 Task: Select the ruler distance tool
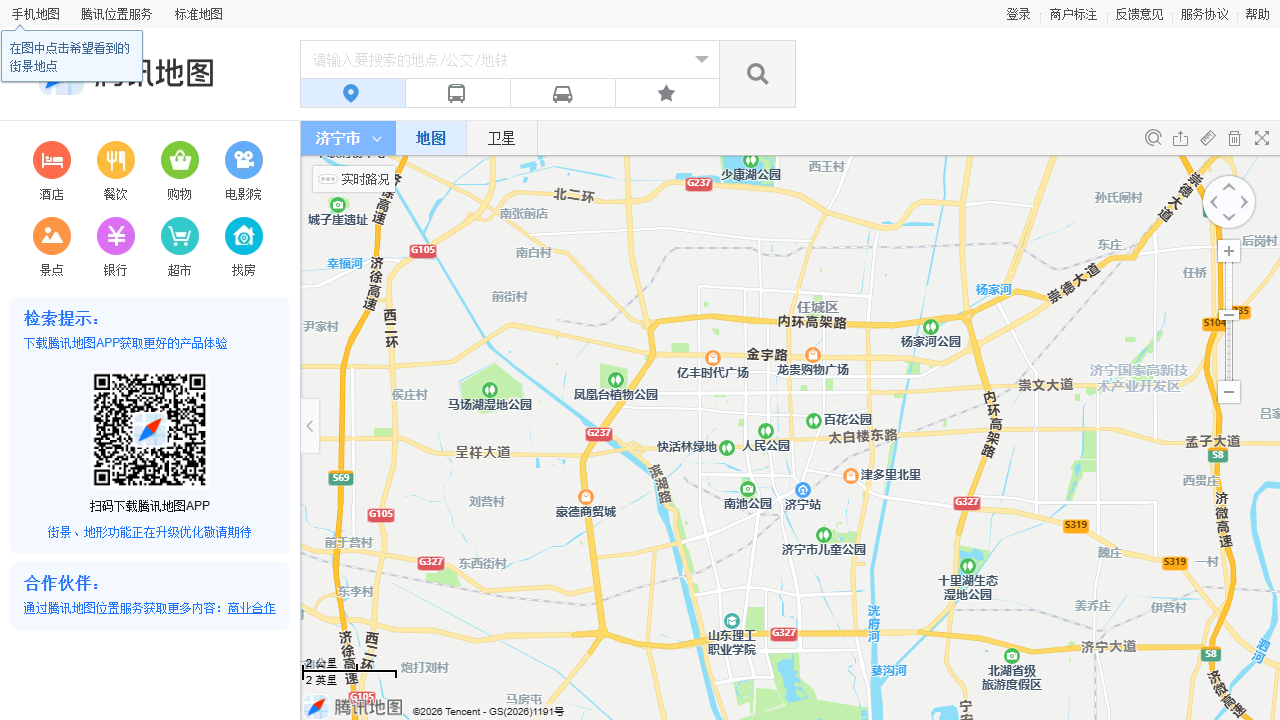[x=1207, y=138]
